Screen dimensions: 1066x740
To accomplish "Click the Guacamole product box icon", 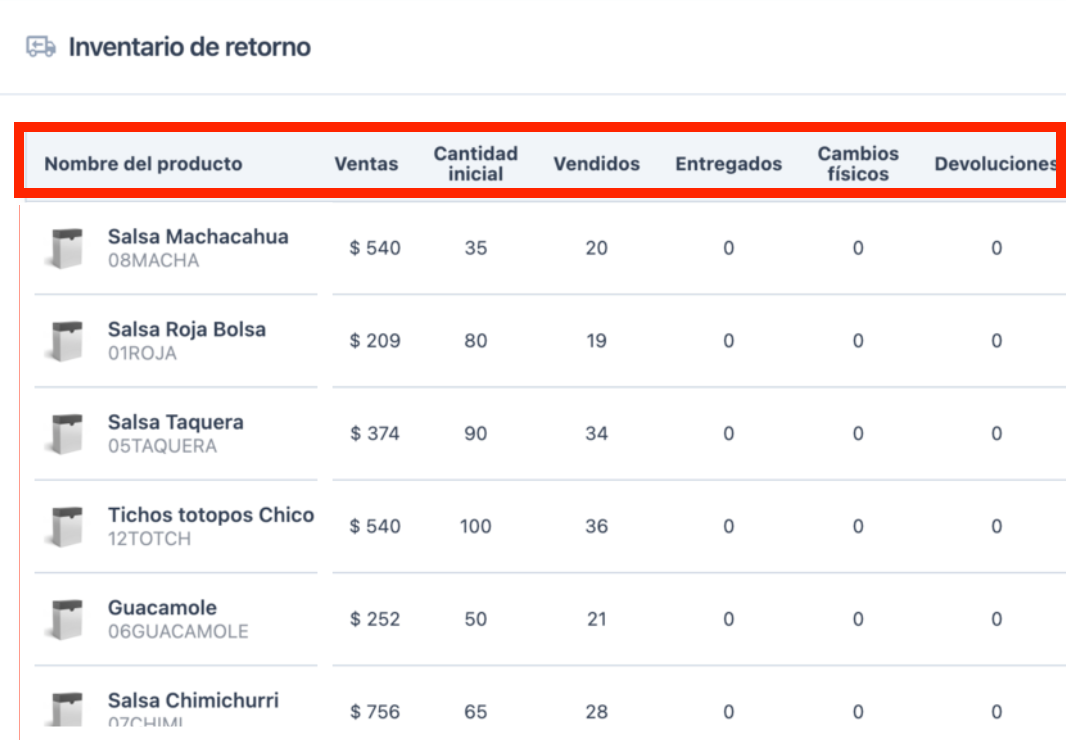I will [x=64, y=619].
